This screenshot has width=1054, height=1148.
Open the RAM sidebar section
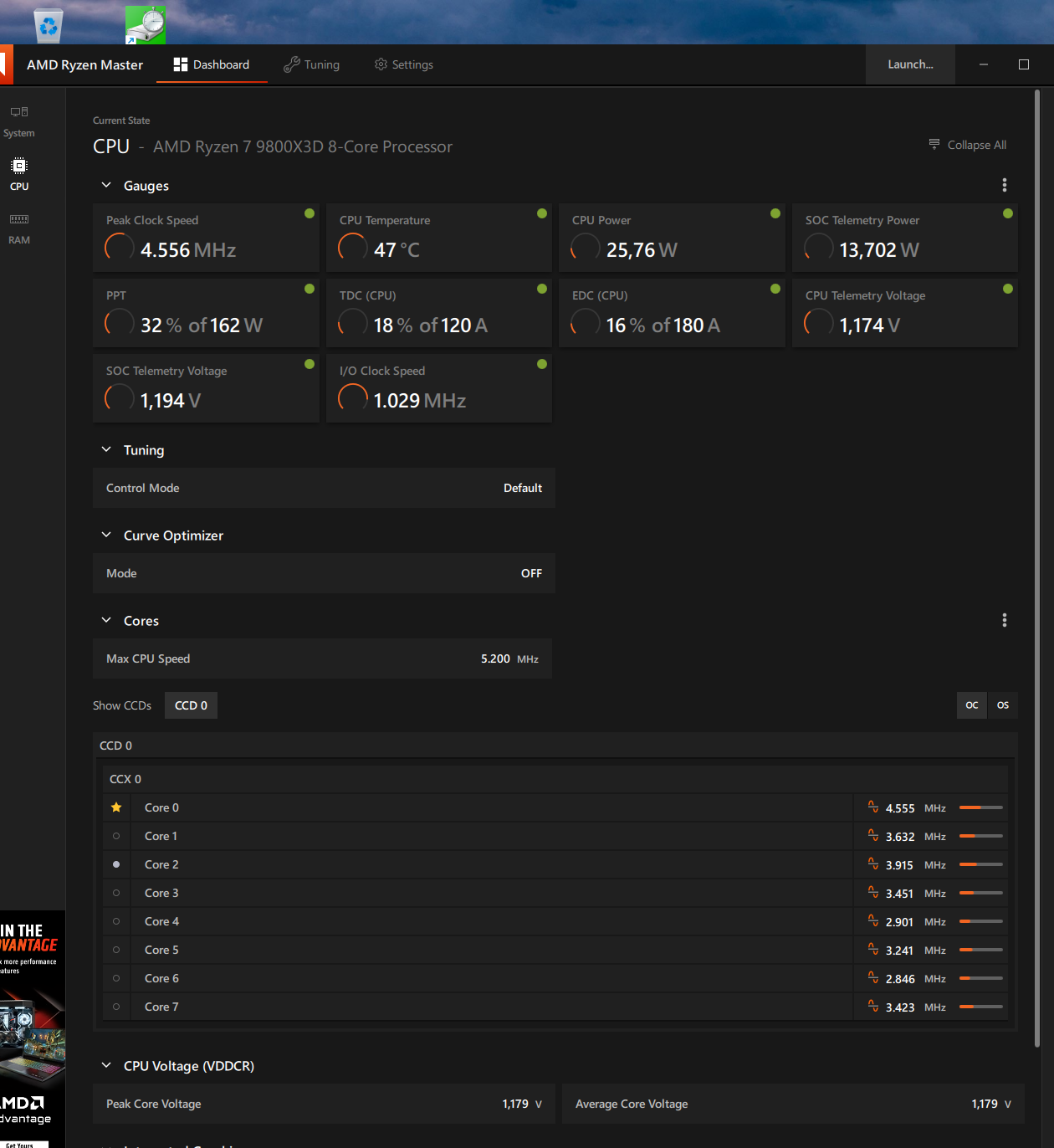(19, 228)
